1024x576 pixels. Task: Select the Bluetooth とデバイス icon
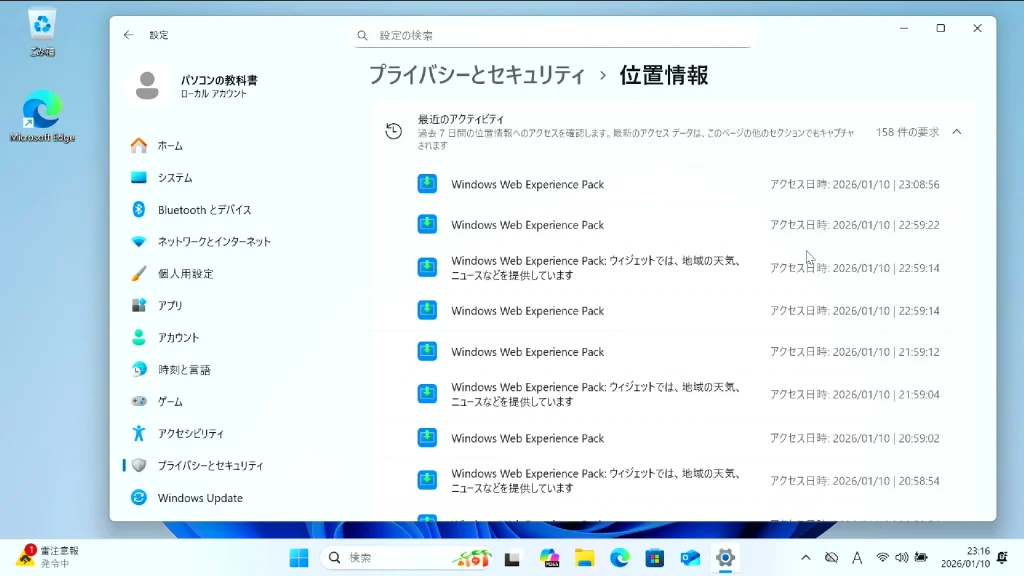139,210
